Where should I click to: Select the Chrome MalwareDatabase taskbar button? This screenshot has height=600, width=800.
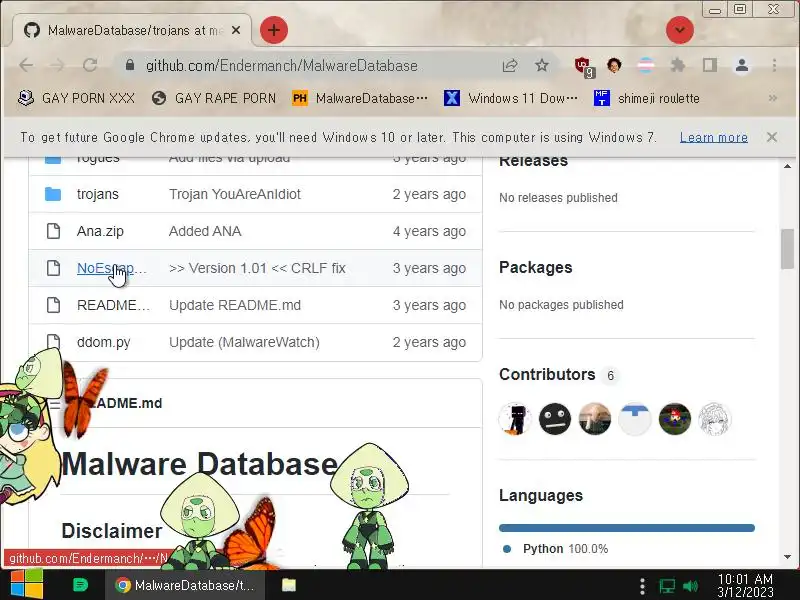(x=185, y=585)
